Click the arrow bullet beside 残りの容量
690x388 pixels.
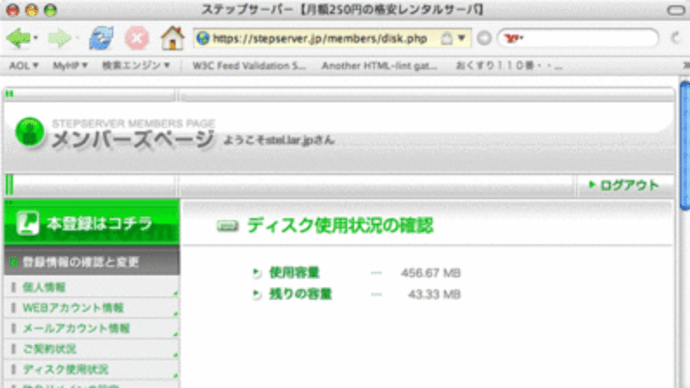[x=256, y=294]
